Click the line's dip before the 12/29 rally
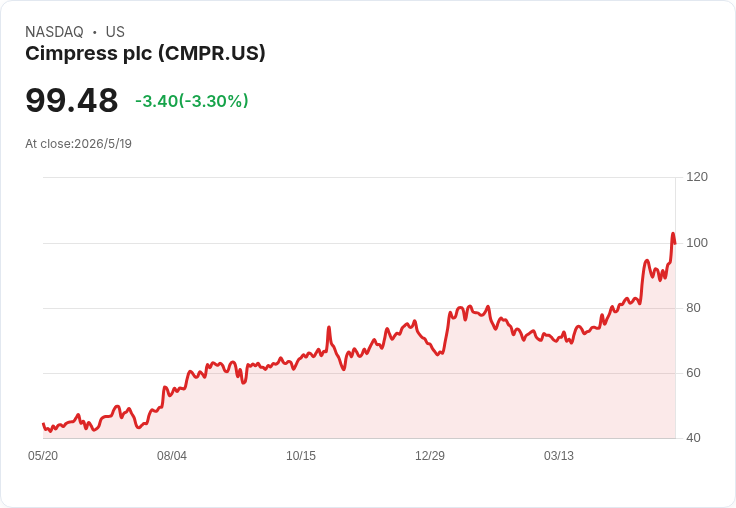736x508 pixels. tap(438, 354)
